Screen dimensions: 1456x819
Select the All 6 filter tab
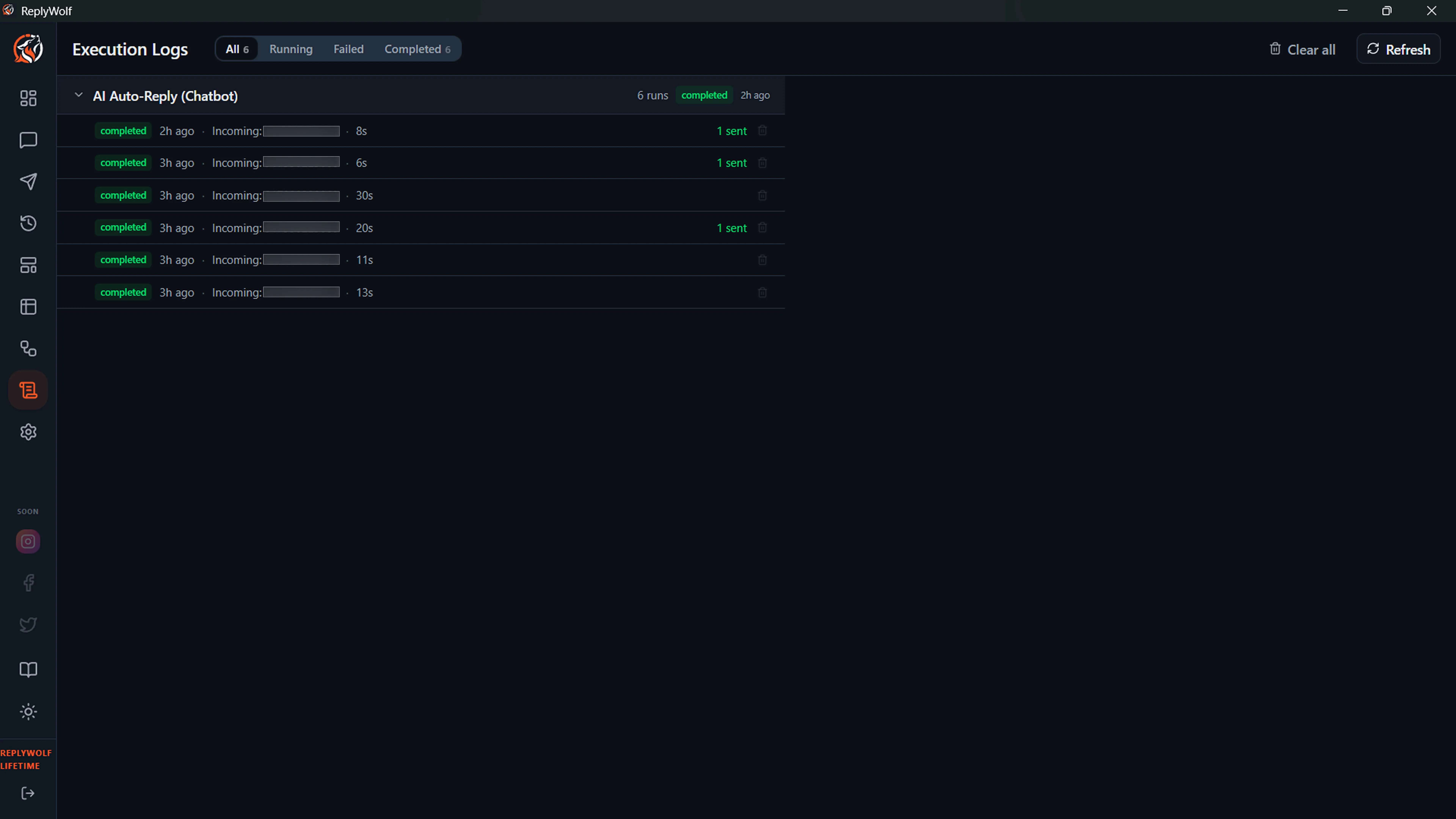click(x=237, y=49)
